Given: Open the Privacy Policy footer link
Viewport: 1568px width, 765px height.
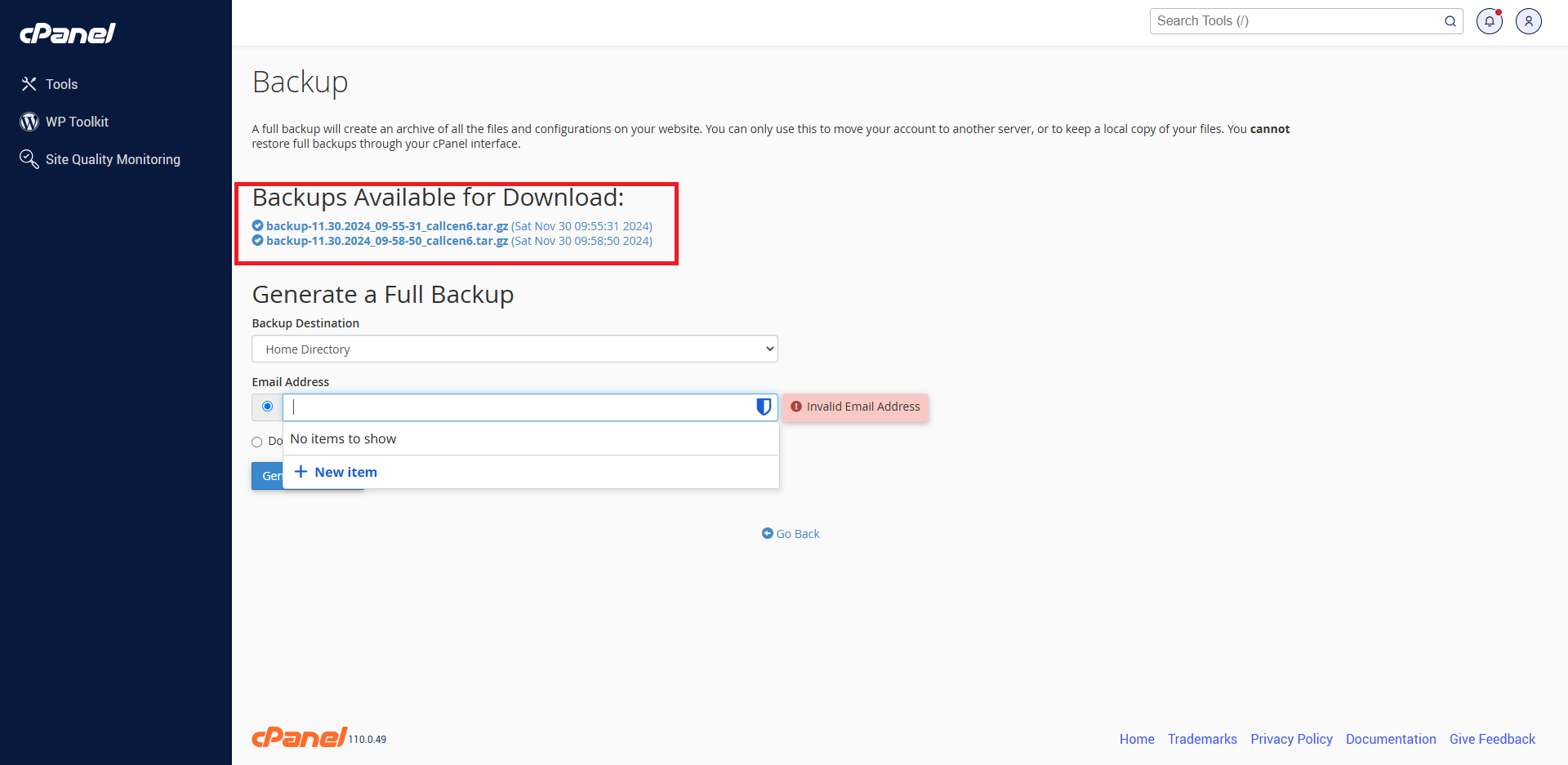Looking at the screenshot, I should [1291, 739].
